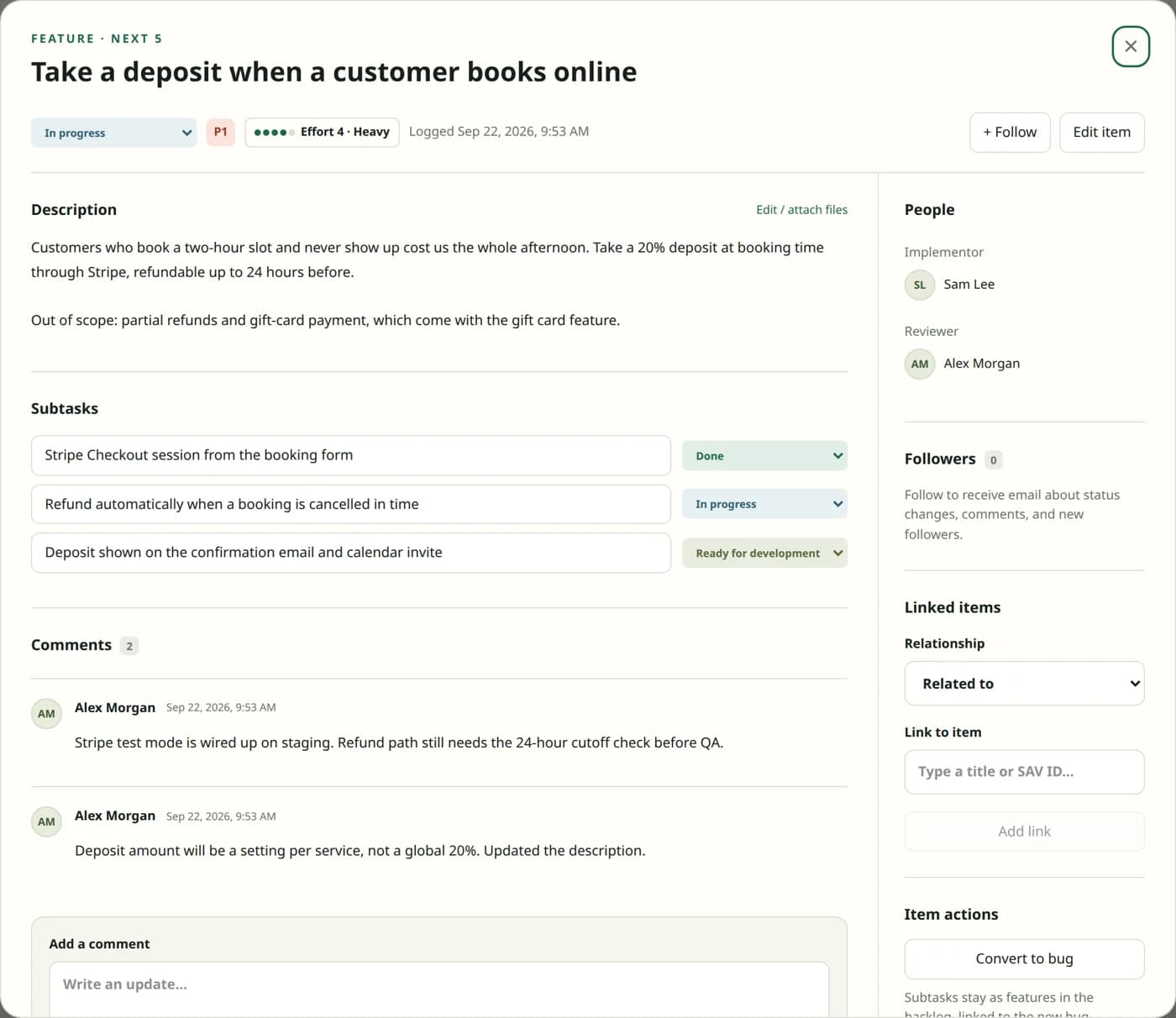This screenshot has height=1018, width=1176.
Task: Click the AM avatar on the deposit amount comment
Action: click(46, 821)
